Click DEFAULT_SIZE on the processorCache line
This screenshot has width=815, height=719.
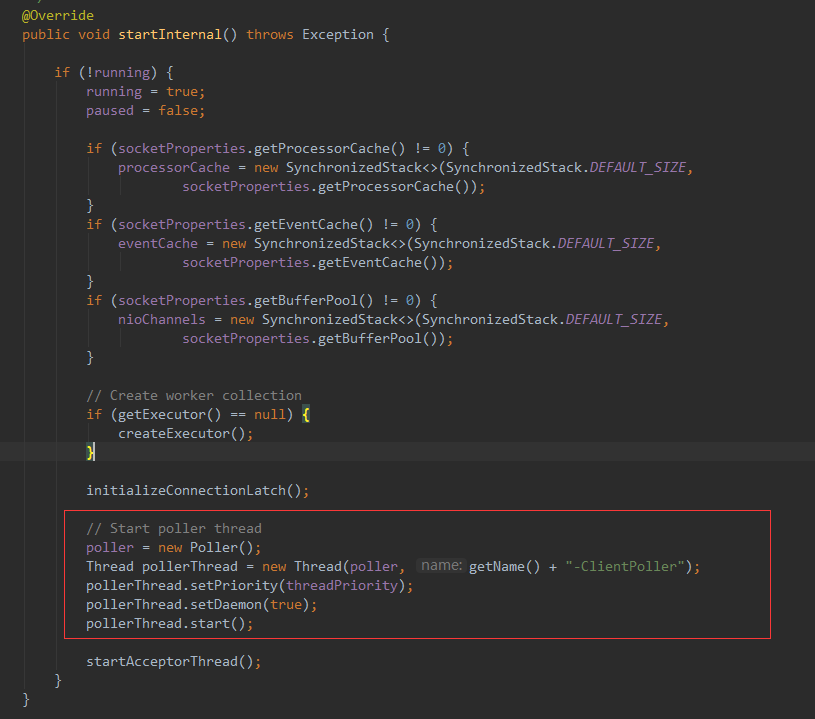638,168
